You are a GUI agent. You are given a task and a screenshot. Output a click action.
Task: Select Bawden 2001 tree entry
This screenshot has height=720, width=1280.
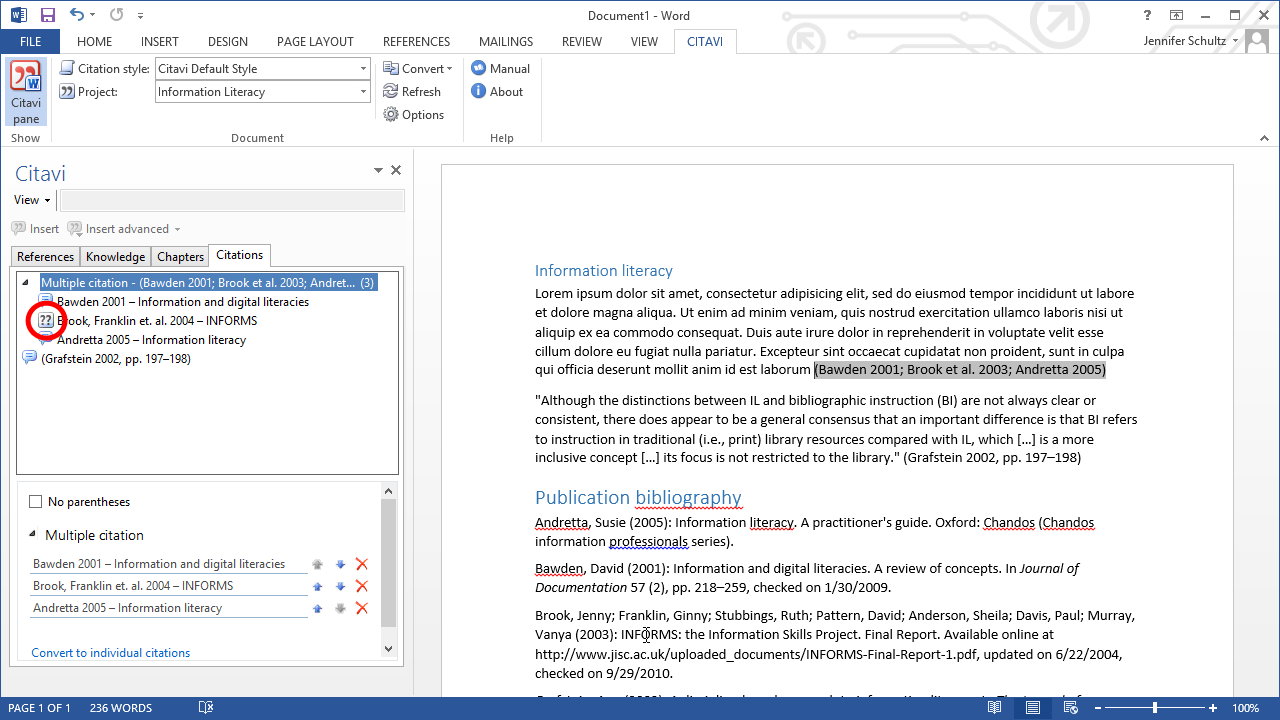183,301
